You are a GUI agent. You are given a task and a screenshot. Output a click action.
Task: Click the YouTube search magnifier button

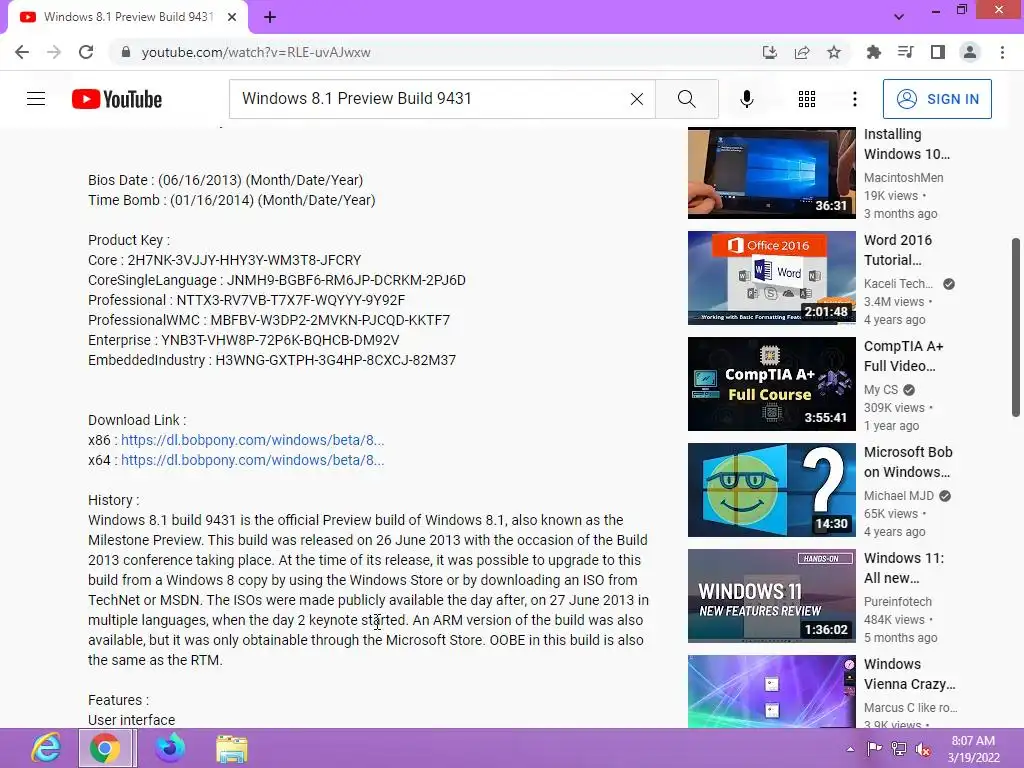click(686, 99)
